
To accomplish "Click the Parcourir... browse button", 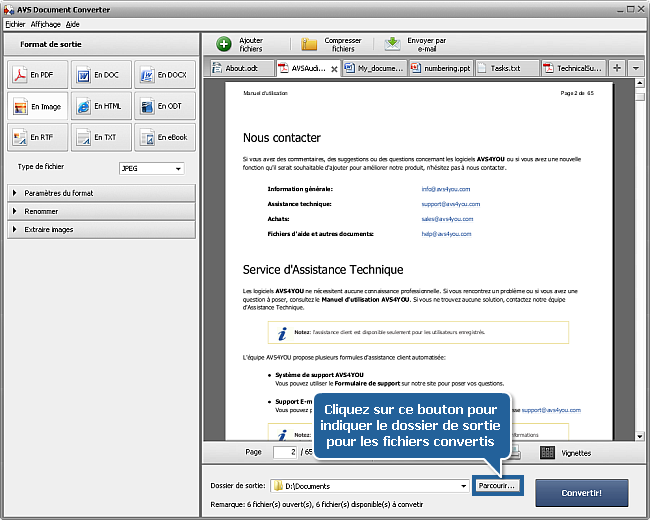I will (x=497, y=486).
